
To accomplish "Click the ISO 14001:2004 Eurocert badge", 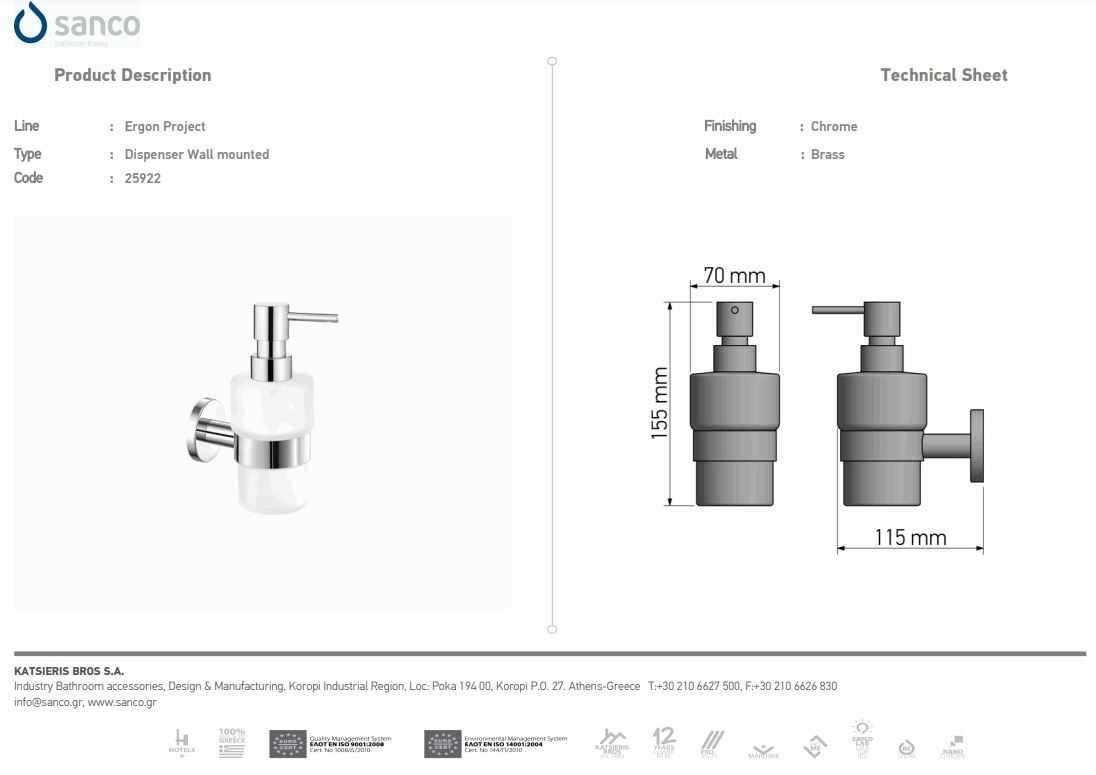I will [x=443, y=743].
